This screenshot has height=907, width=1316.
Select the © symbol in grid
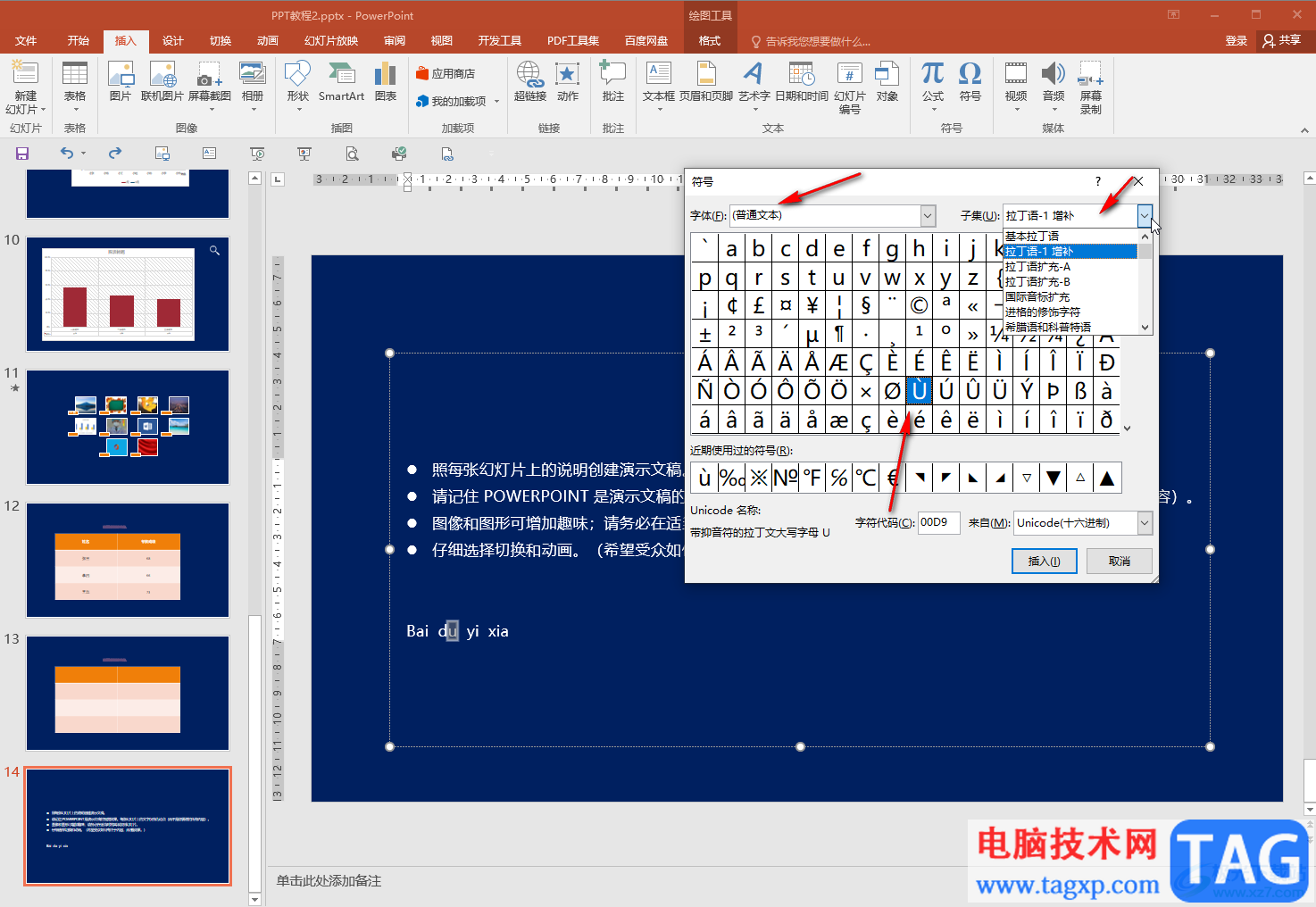tap(920, 305)
